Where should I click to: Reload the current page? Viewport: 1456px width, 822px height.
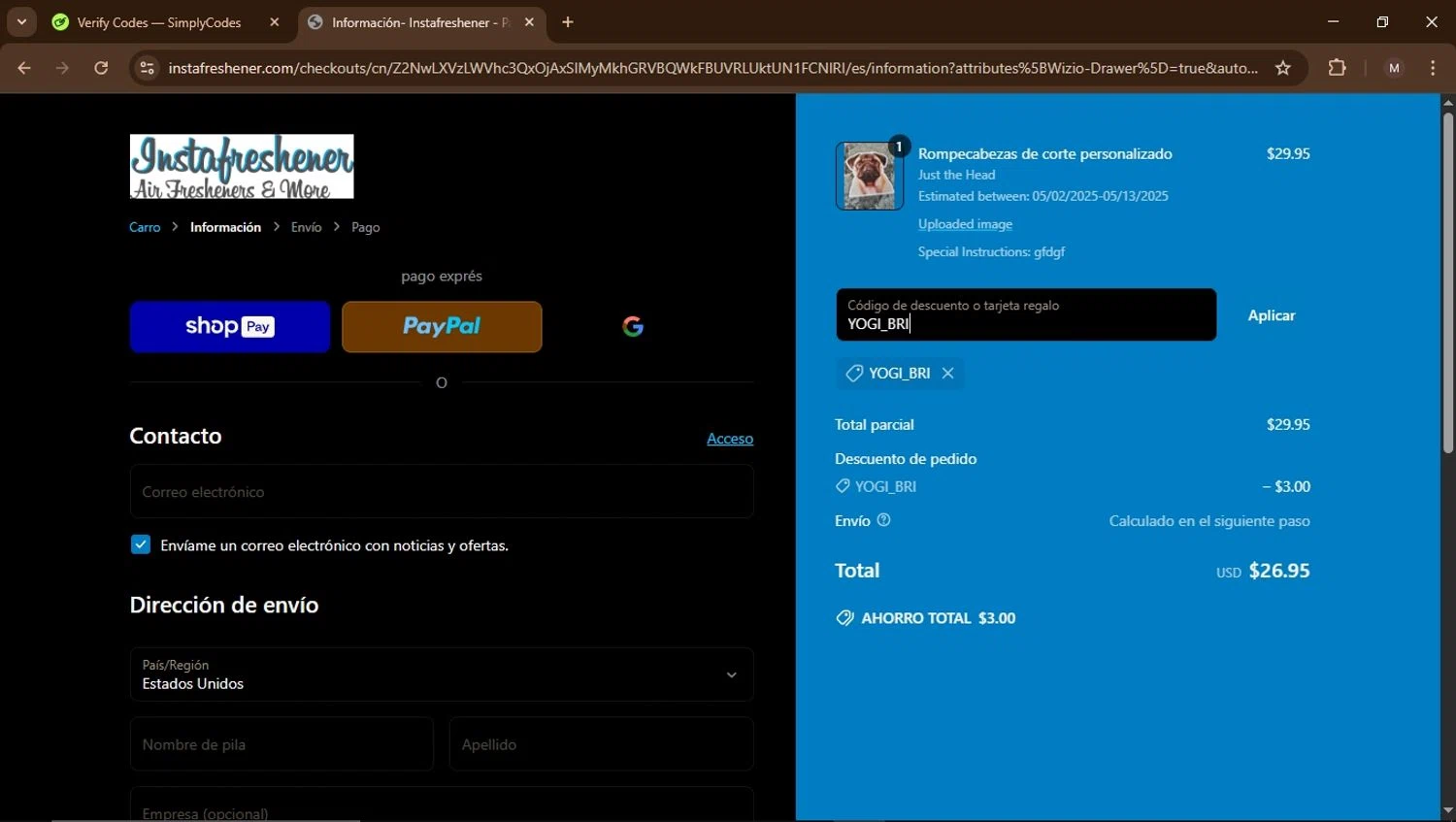click(x=101, y=68)
